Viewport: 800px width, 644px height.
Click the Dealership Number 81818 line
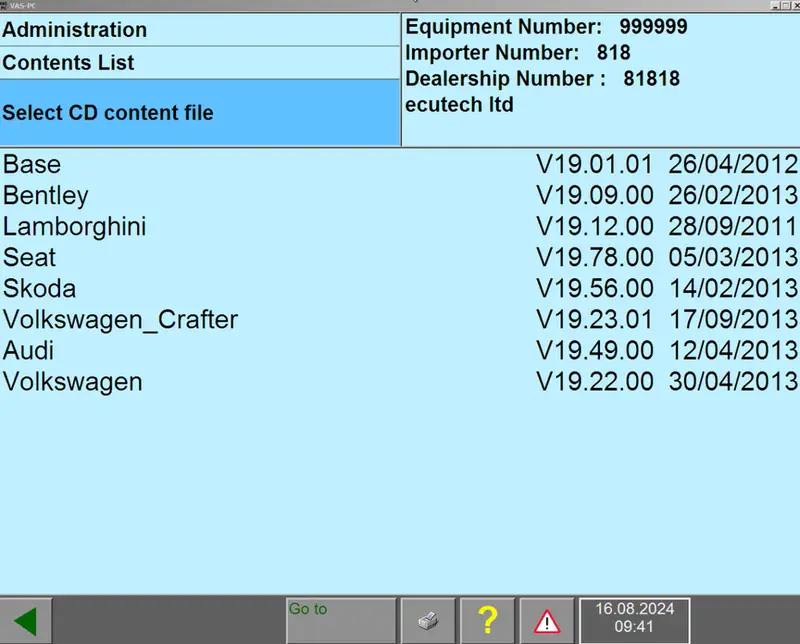543,79
